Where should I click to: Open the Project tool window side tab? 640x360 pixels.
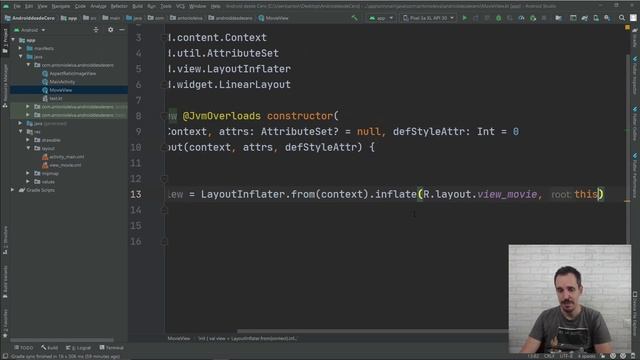5,41
